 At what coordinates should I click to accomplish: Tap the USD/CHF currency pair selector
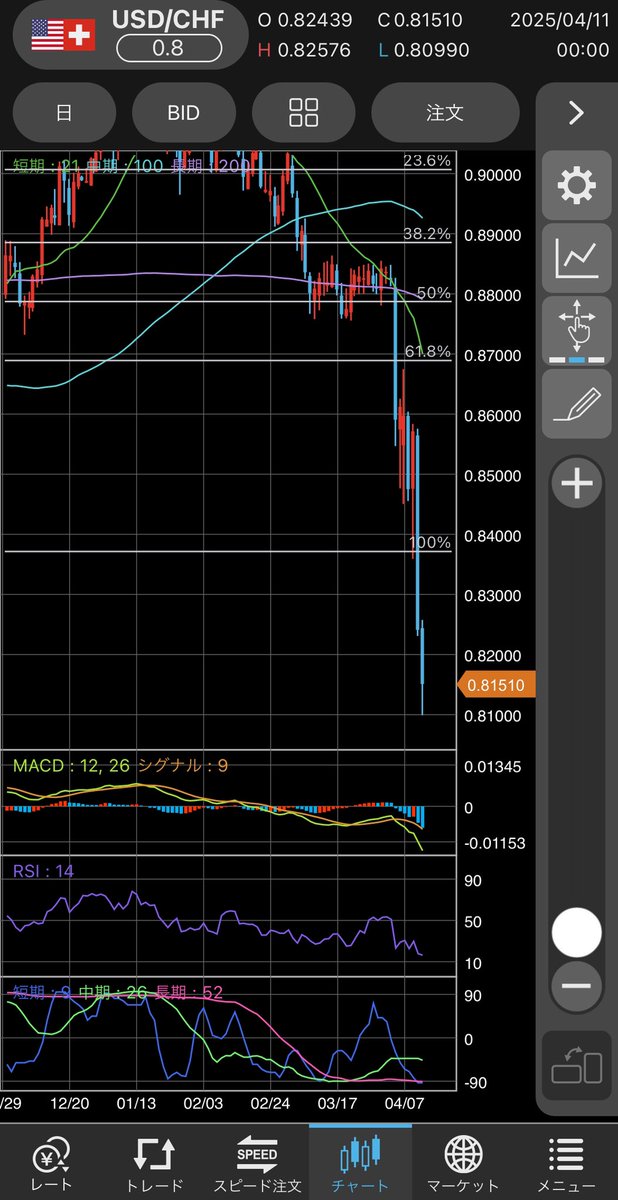[167, 20]
